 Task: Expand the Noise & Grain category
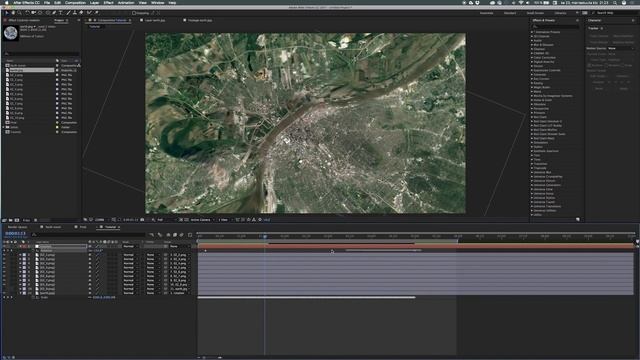point(532,100)
